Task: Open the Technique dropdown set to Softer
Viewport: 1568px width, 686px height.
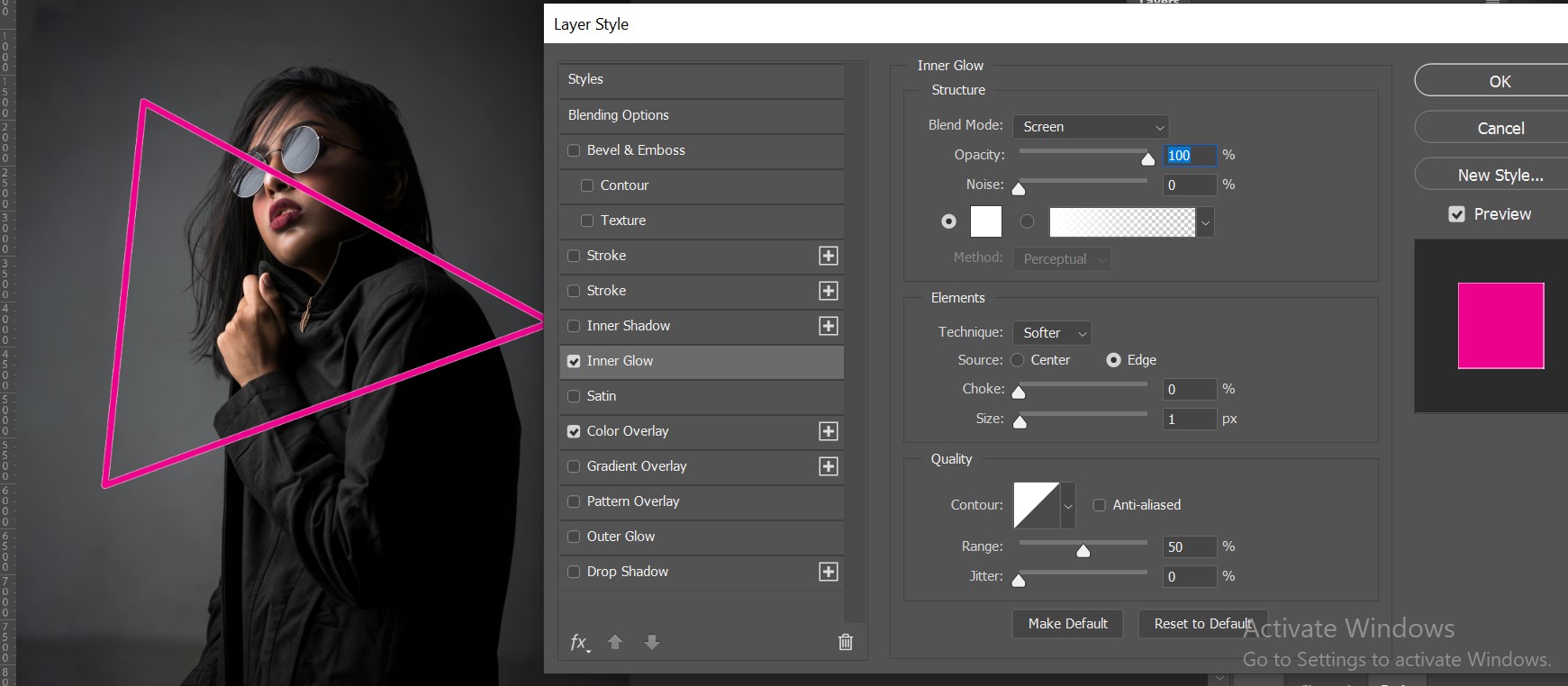Action: (x=1052, y=333)
